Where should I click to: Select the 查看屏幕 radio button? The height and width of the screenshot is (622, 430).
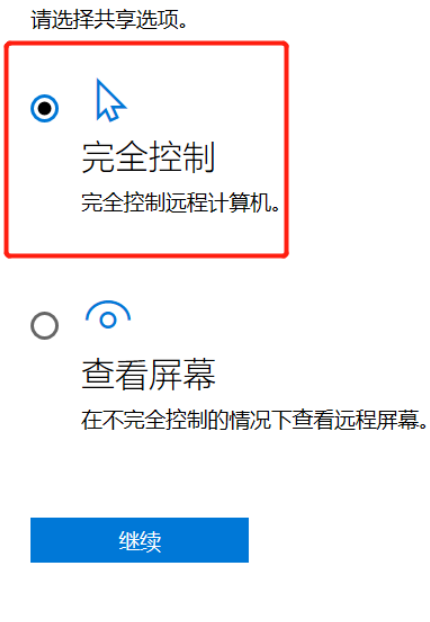click(44, 326)
